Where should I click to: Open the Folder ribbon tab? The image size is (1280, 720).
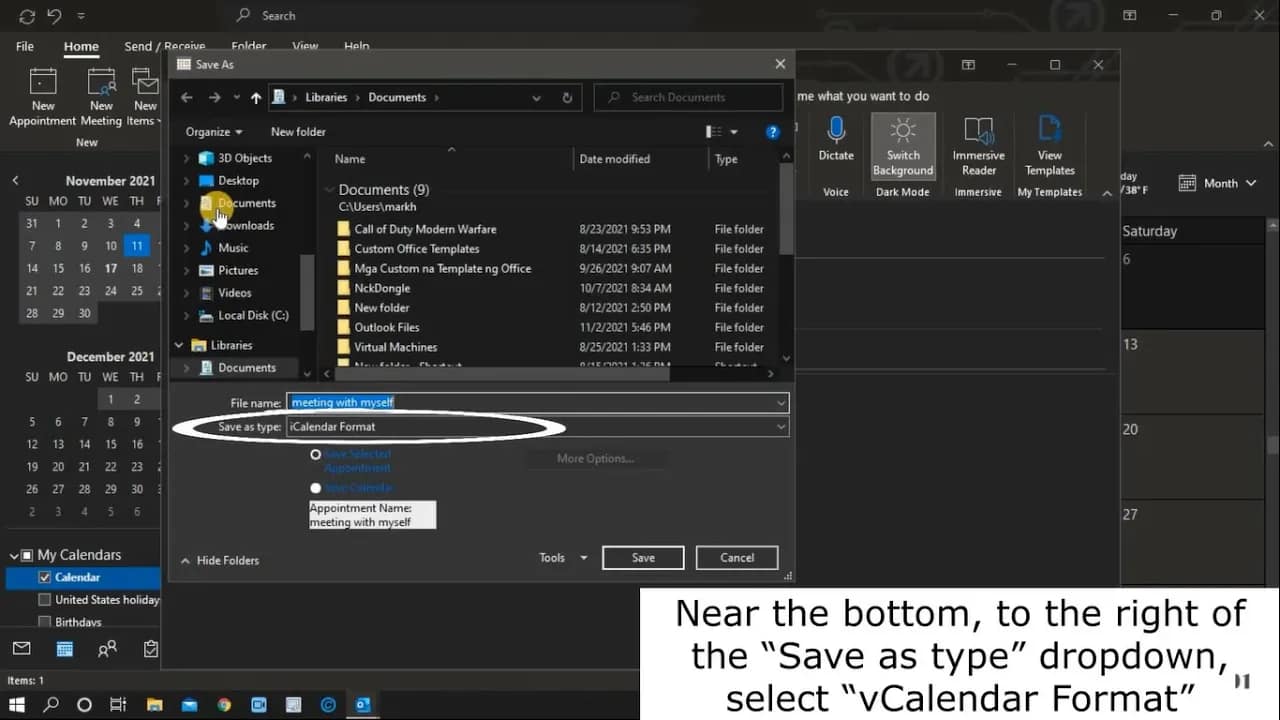[x=248, y=46]
